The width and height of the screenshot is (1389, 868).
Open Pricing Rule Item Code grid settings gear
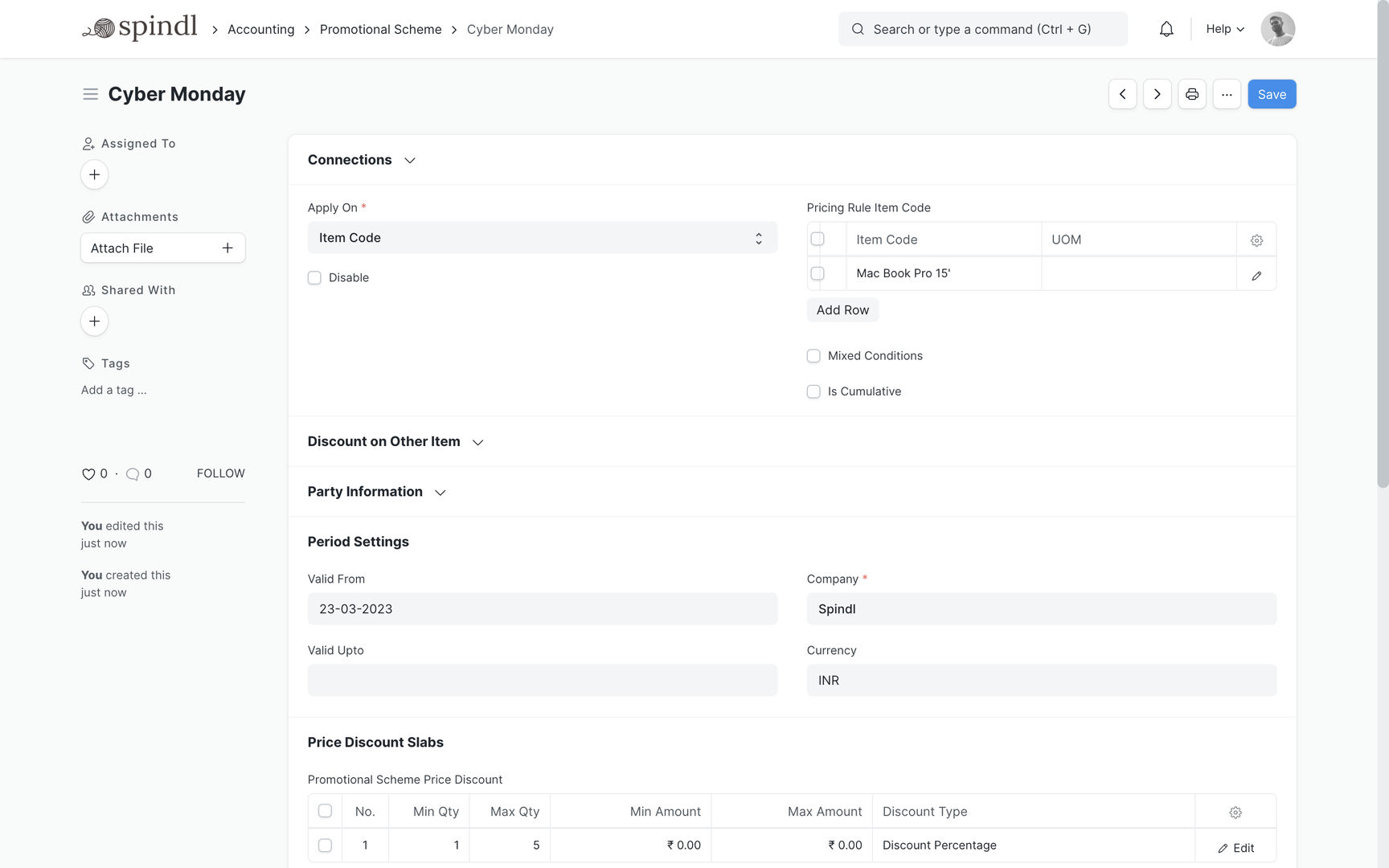coord(1256,240)
